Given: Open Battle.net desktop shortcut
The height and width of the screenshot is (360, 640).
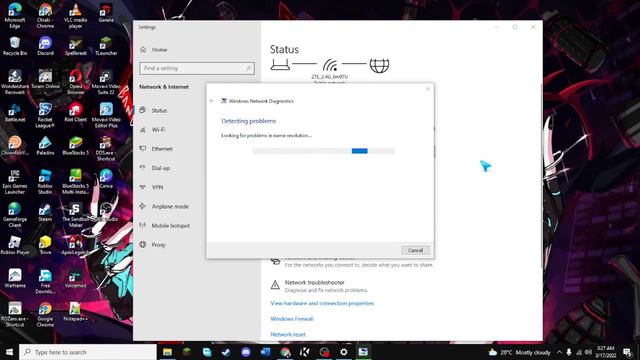Looking at the screenshot, I should pos(15,113).
